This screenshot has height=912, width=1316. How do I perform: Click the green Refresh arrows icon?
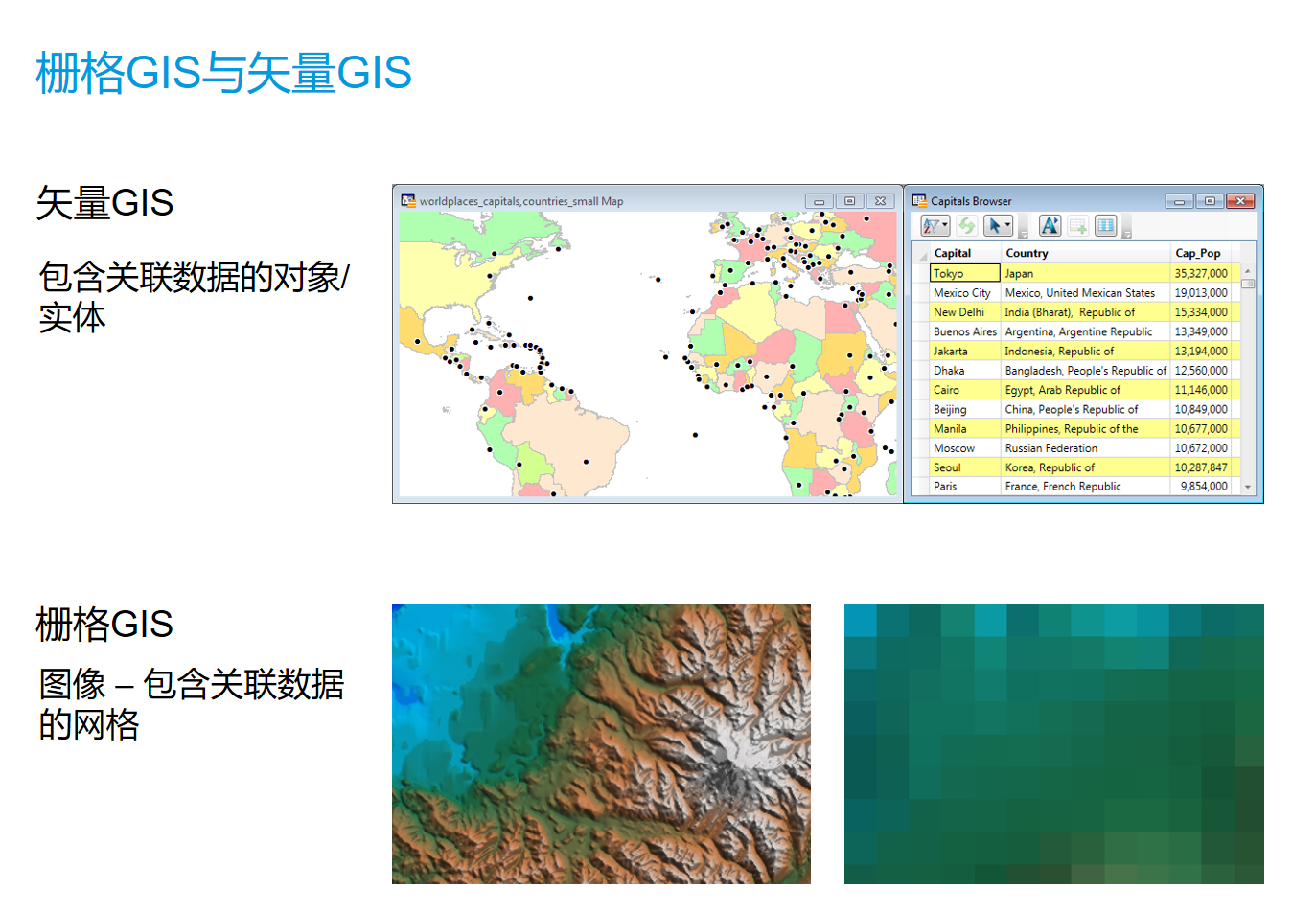966,226
